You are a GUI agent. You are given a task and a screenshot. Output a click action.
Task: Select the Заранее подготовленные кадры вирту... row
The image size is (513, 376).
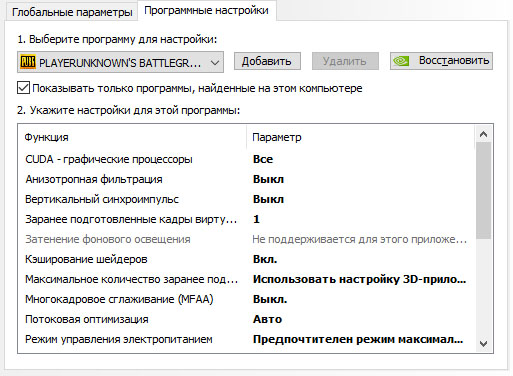pyautogui.click(x=247, y=219)
